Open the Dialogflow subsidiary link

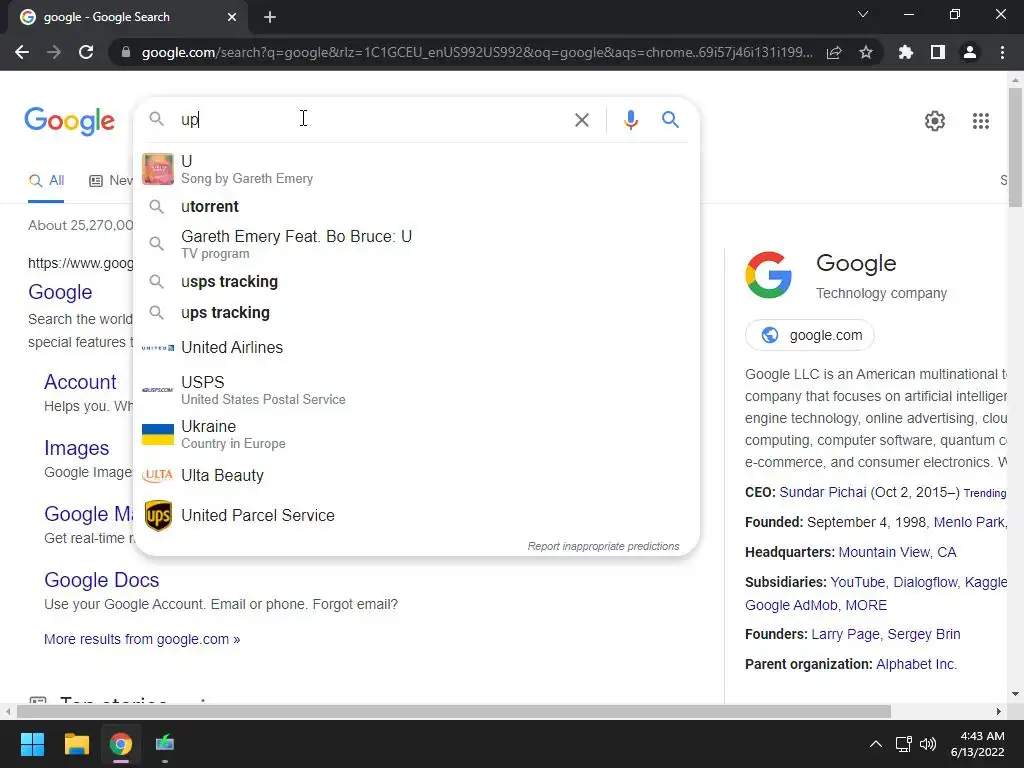coord(925,582)
